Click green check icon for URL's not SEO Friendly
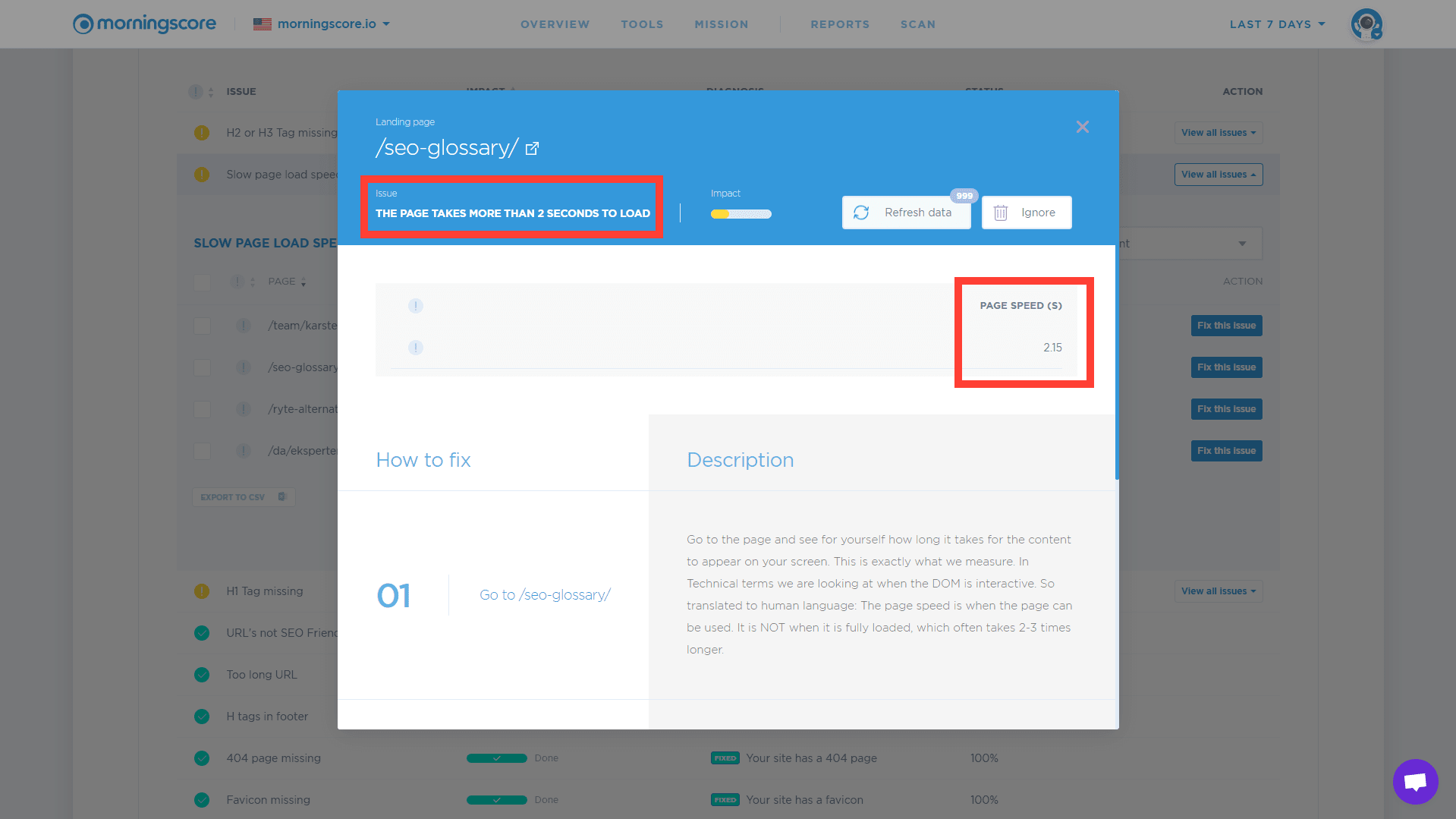Viewport: 1456px width, 819px height. point(202,633)
